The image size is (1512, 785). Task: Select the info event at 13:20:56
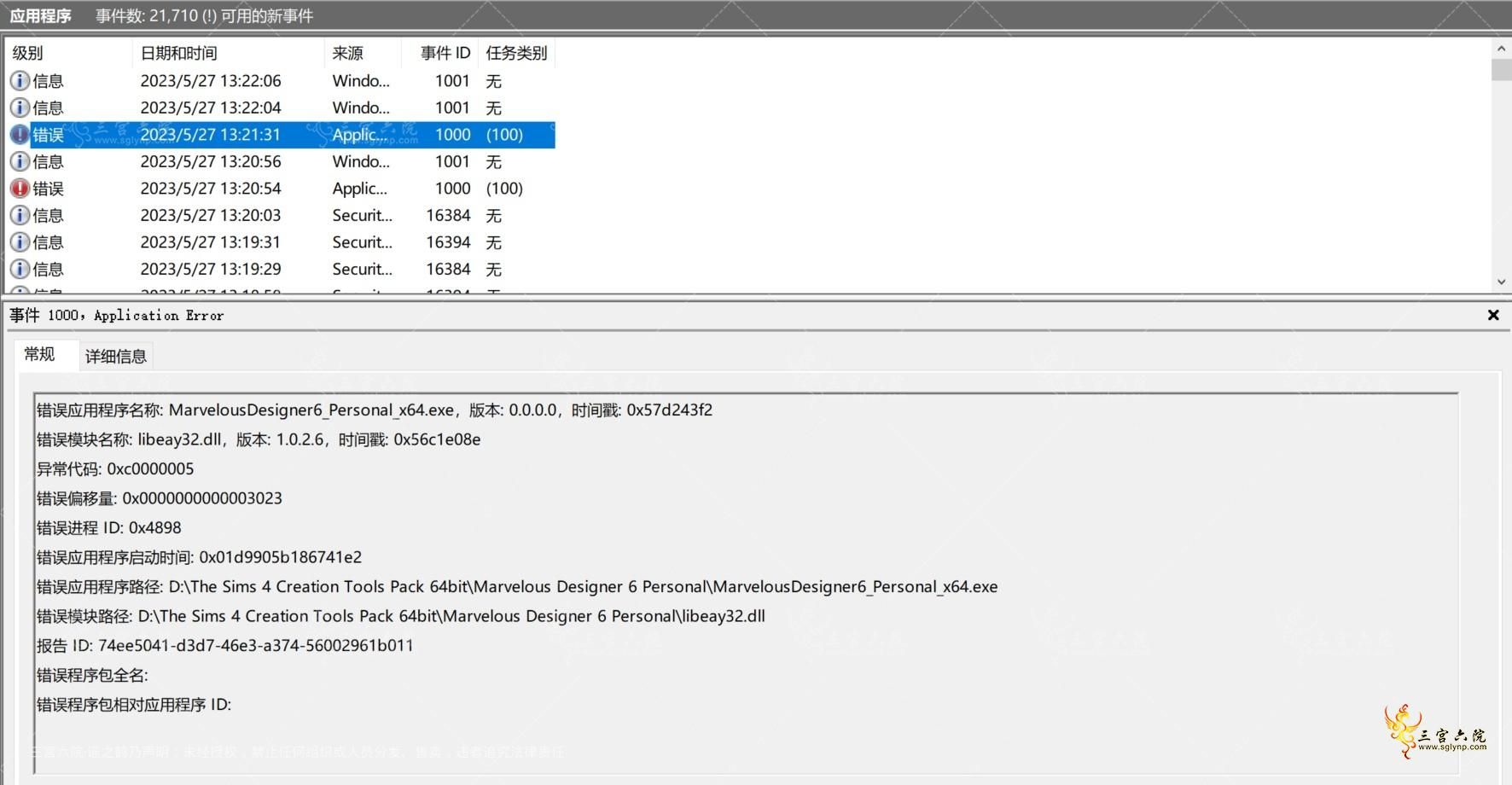282,162
